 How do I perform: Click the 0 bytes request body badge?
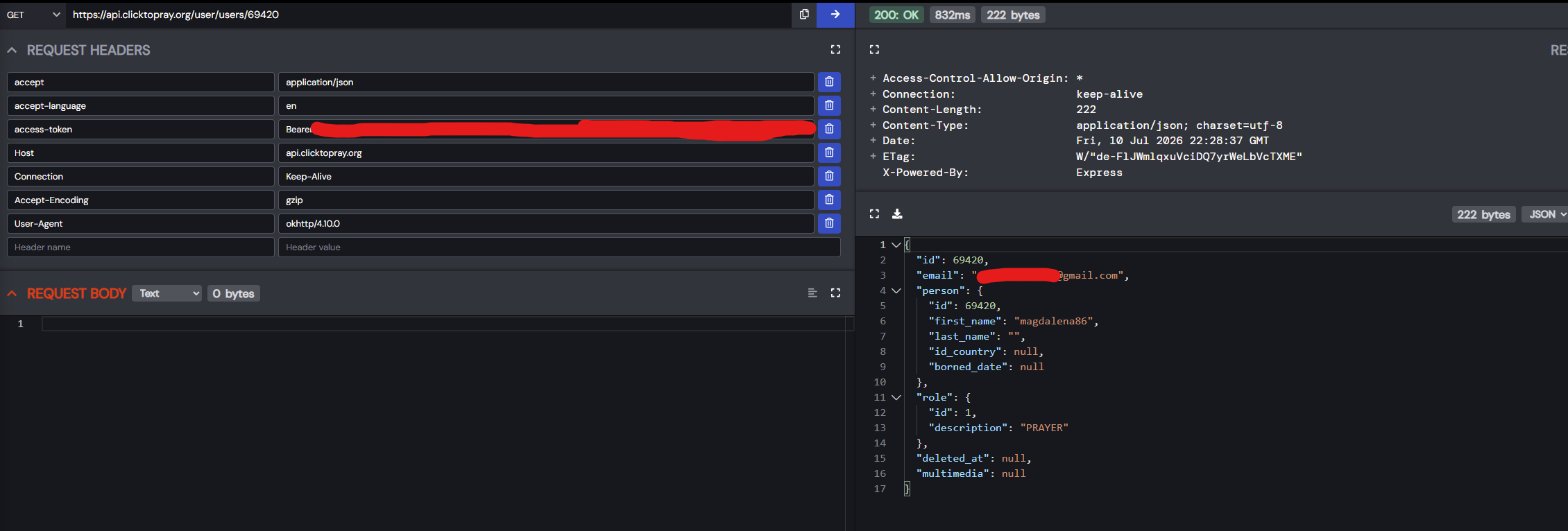coord(234,293)
